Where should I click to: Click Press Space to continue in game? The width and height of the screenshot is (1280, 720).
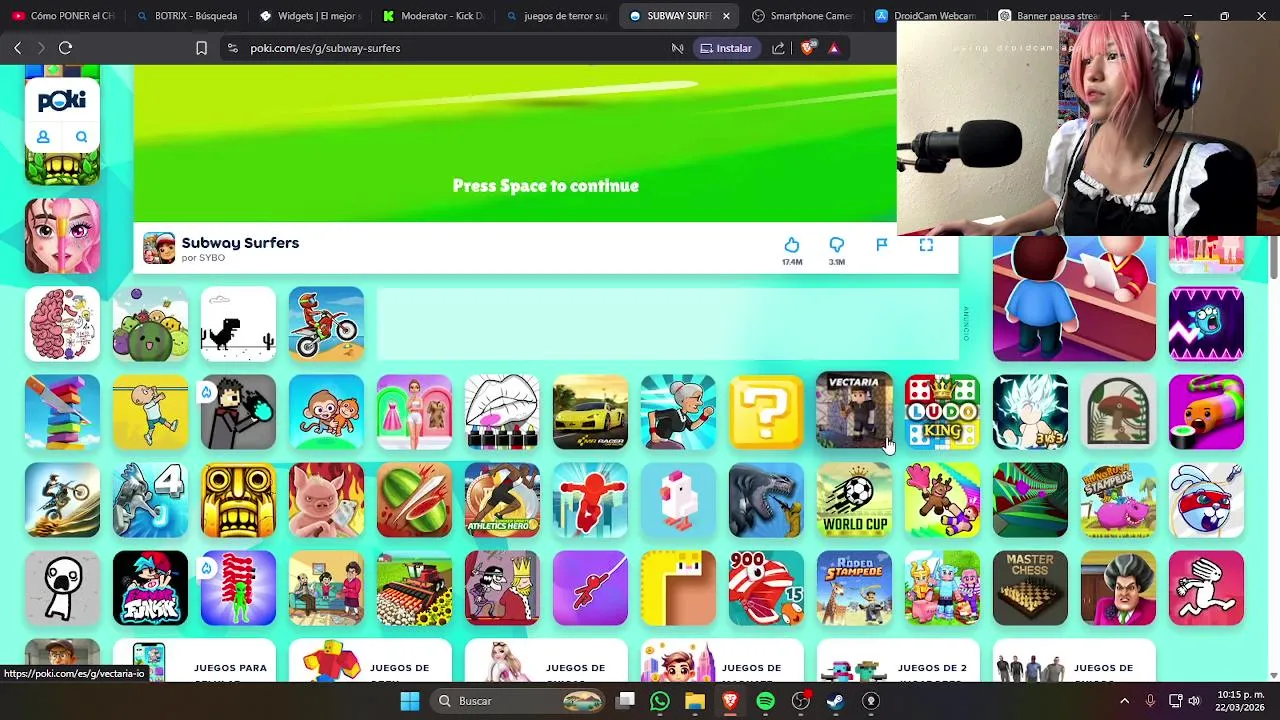[545, 186]
